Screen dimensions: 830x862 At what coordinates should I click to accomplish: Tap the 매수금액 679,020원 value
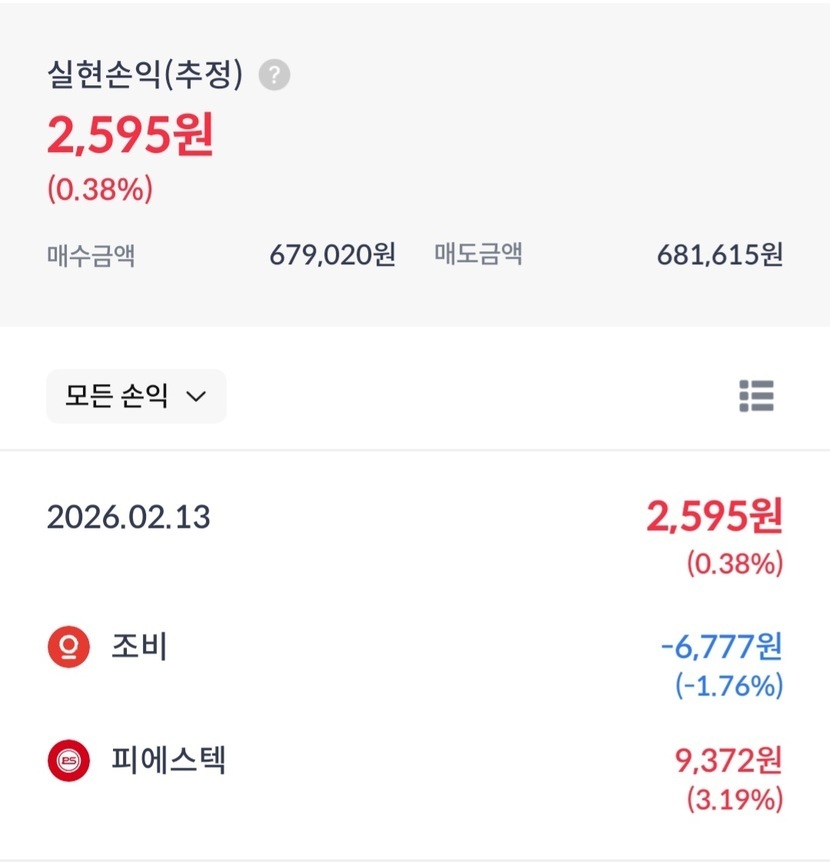[332, 255]
